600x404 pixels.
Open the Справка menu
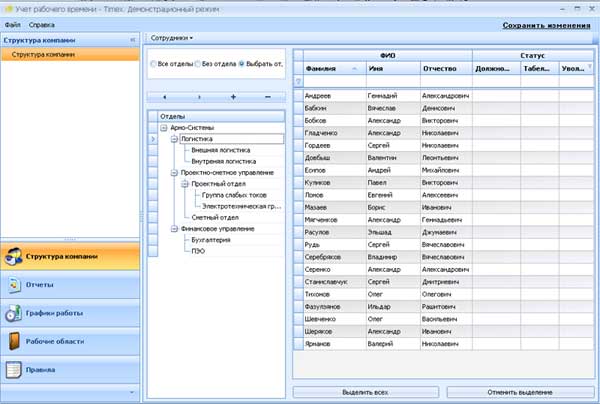tap(42, 25)
